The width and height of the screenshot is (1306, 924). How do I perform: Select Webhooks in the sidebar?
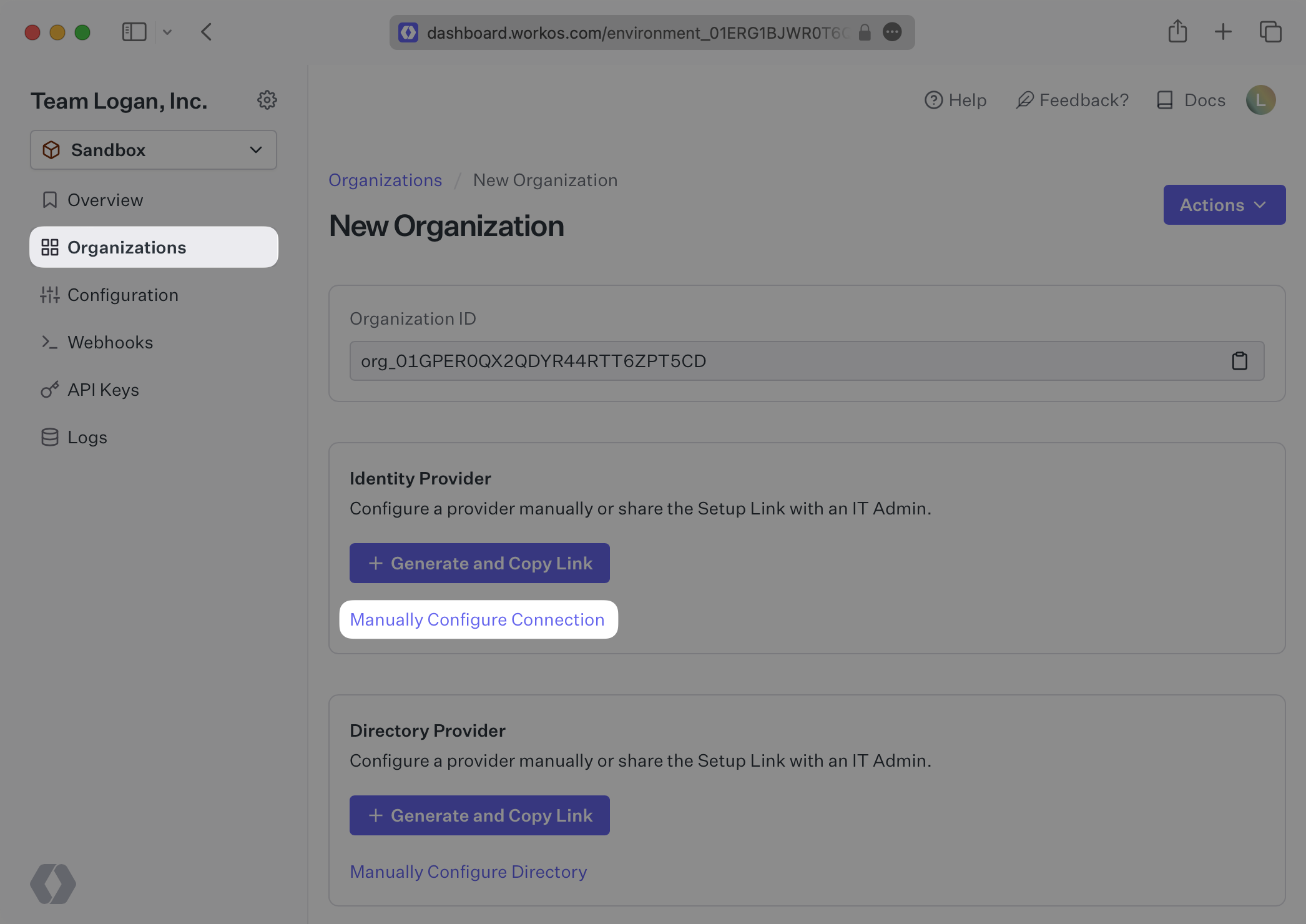point(110,342)
